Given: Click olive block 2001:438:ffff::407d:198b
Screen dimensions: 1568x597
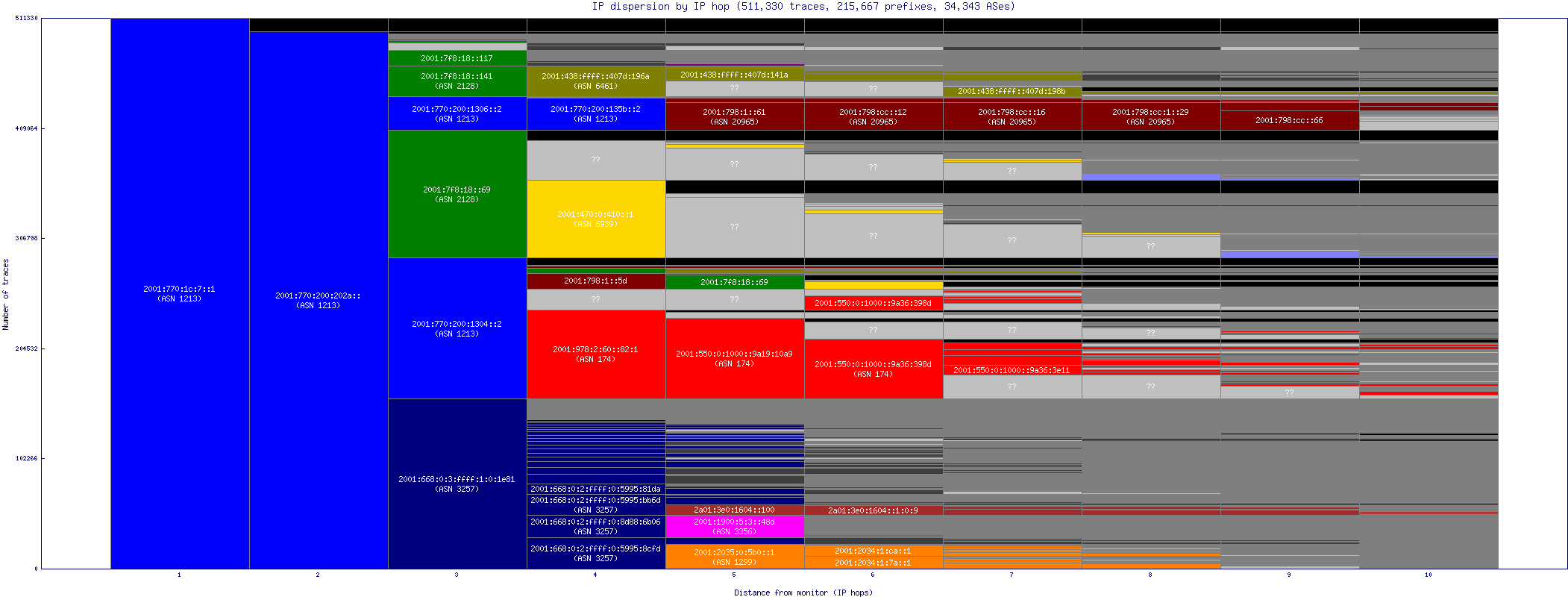Looking at the screenshot, I should [1012, 91].
